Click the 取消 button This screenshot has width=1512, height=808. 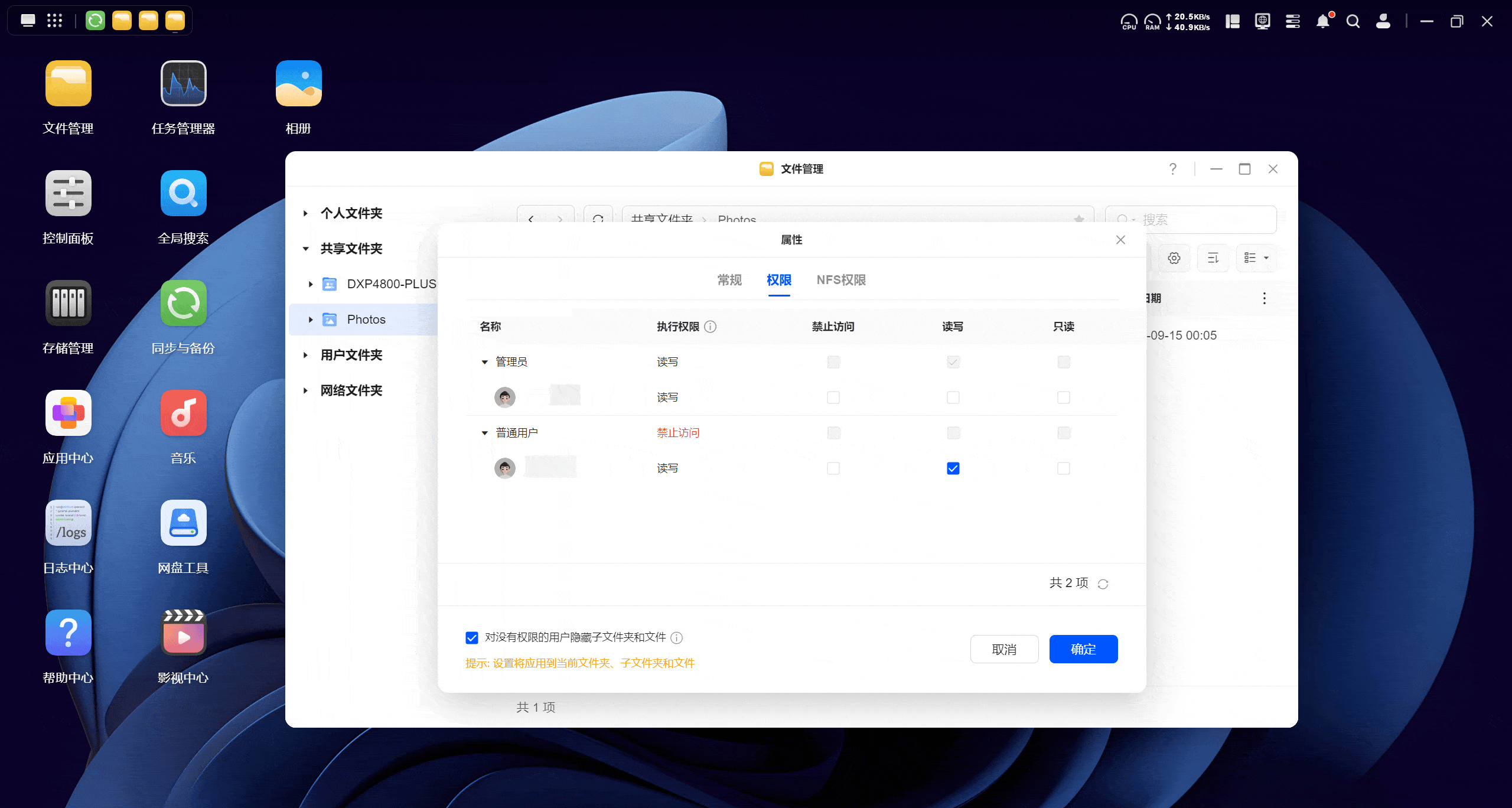[1004, 649]
